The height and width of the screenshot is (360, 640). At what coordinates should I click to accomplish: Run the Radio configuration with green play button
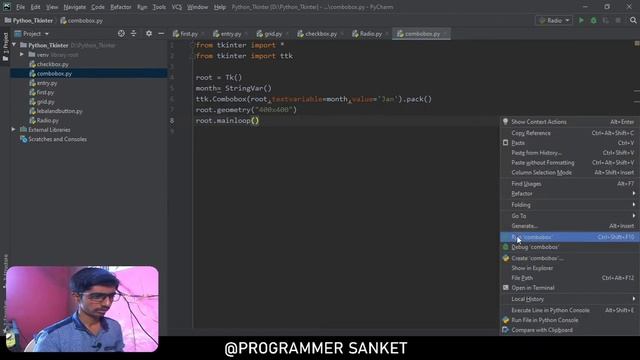pos(581,20)
